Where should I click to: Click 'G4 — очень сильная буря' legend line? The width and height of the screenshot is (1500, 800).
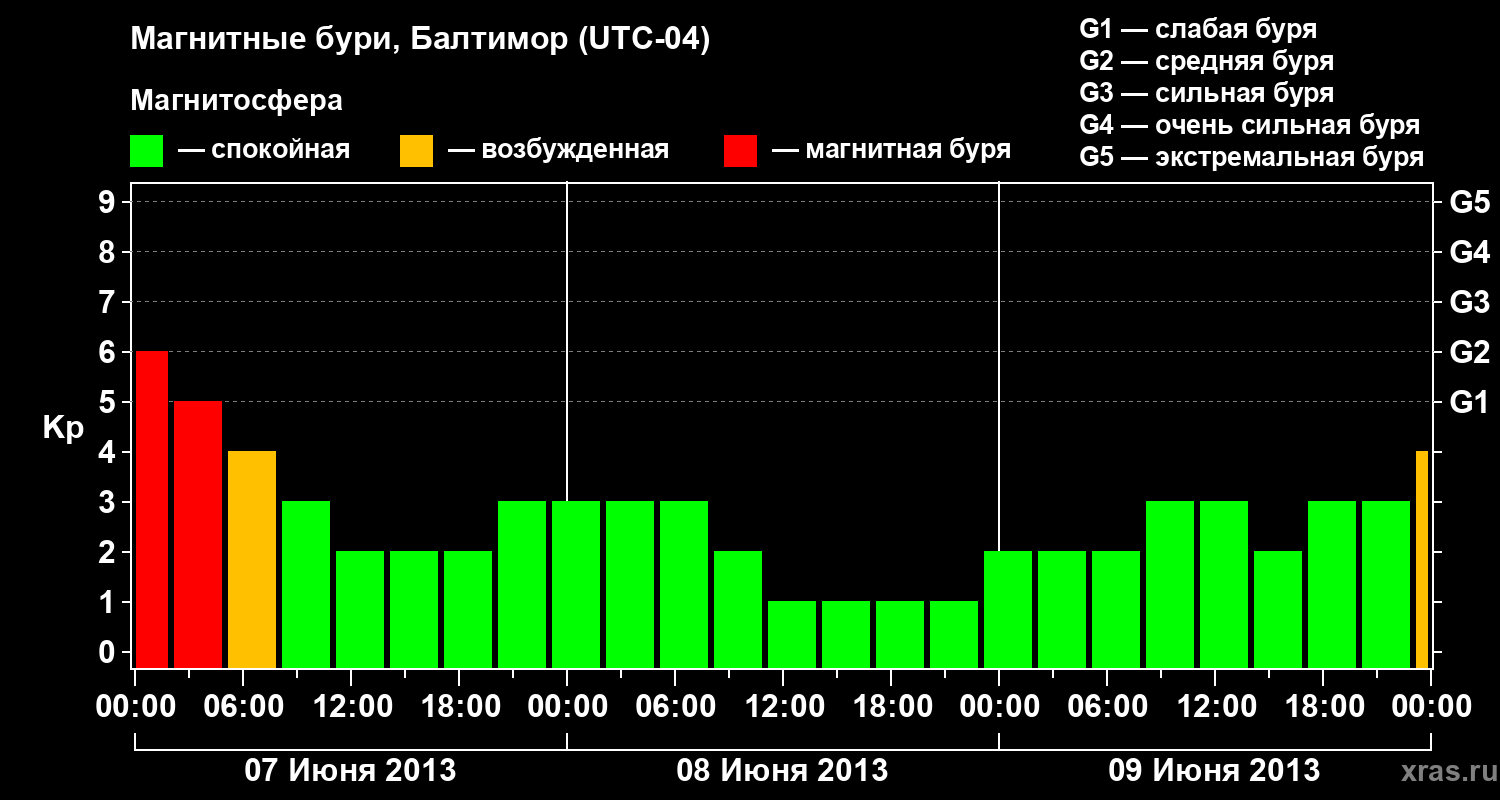(1250, 125)
